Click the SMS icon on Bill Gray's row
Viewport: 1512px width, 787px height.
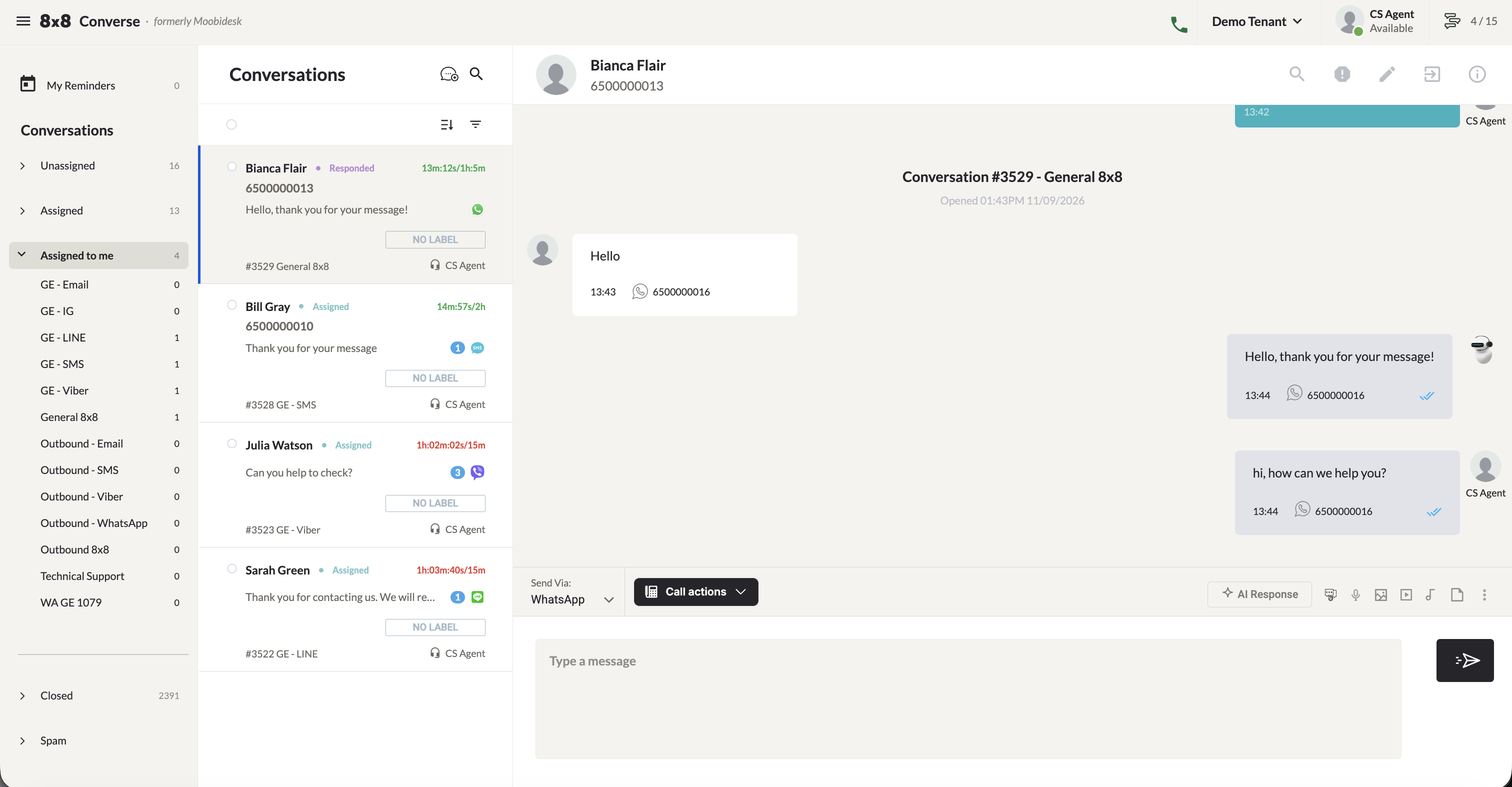click(x=477, y=348)
